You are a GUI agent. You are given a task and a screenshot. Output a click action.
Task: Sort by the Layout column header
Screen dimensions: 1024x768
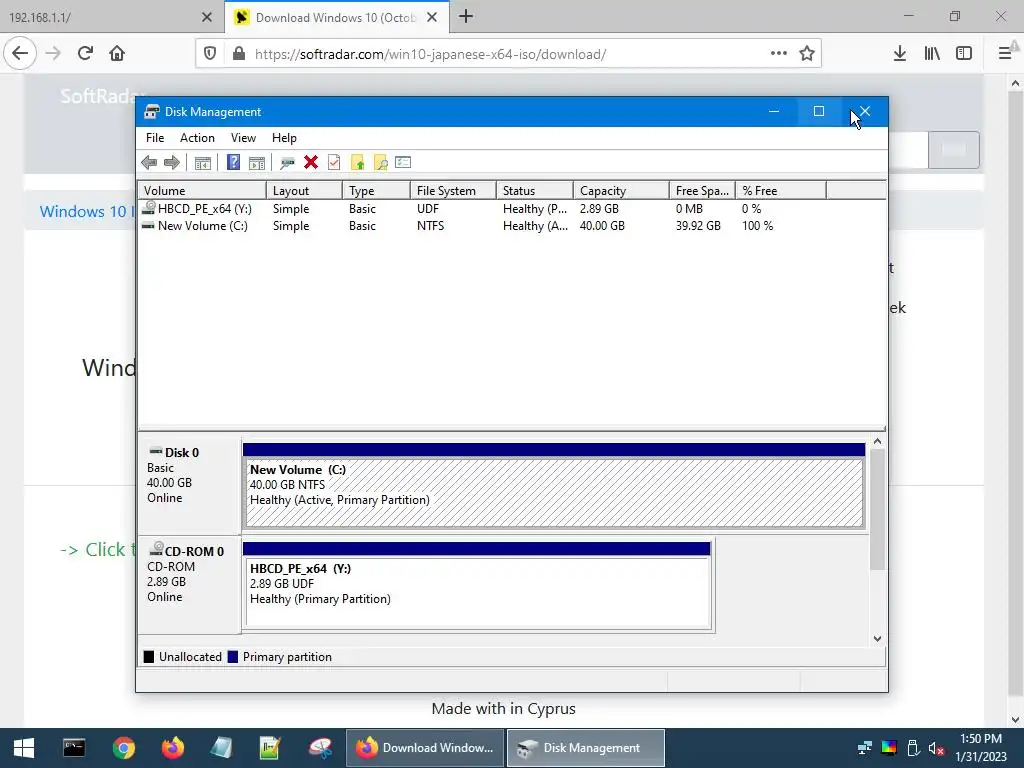pyautogui.click(x=304, y=191)
